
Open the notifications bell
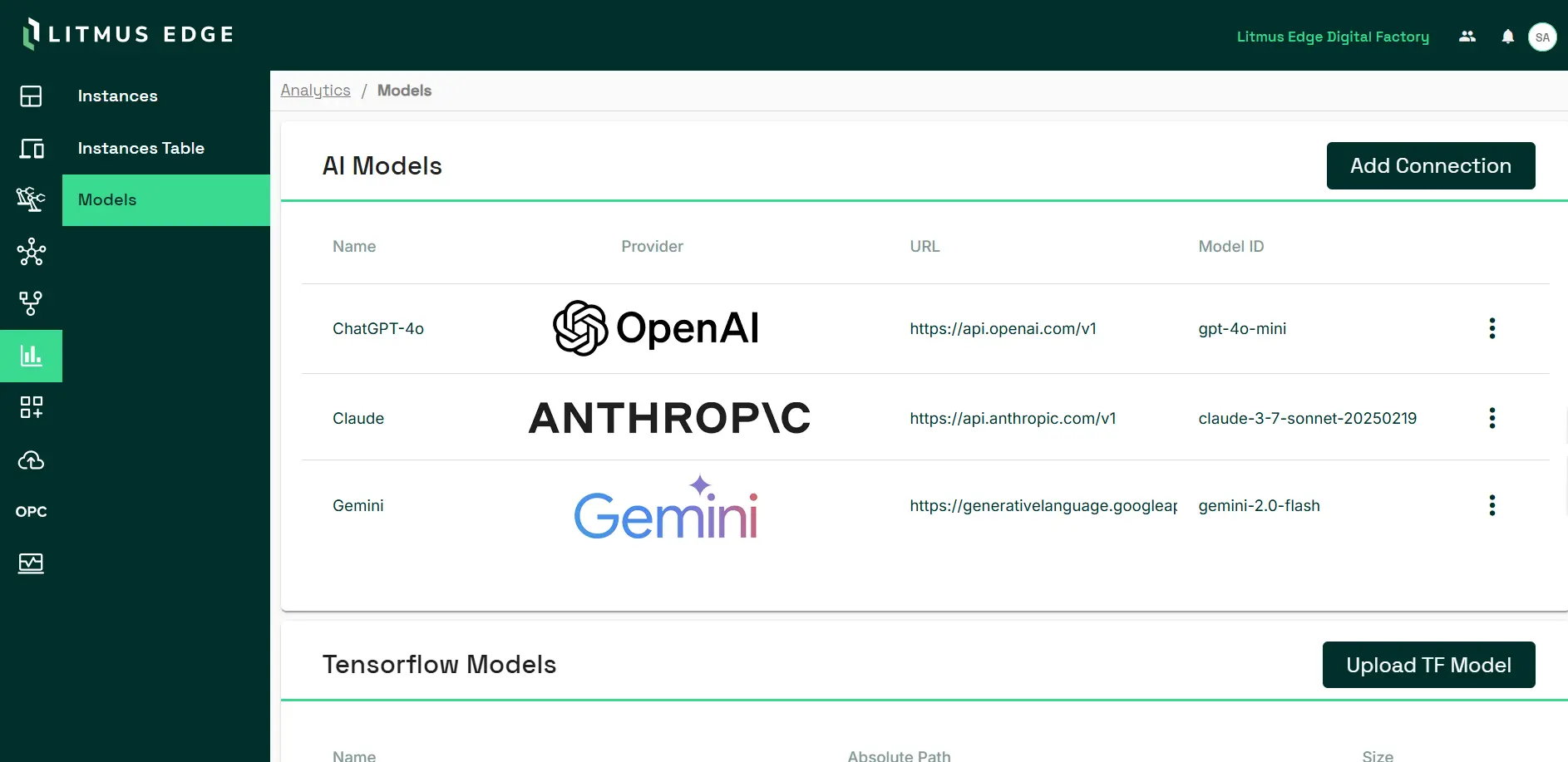[x=1507, y=37]
